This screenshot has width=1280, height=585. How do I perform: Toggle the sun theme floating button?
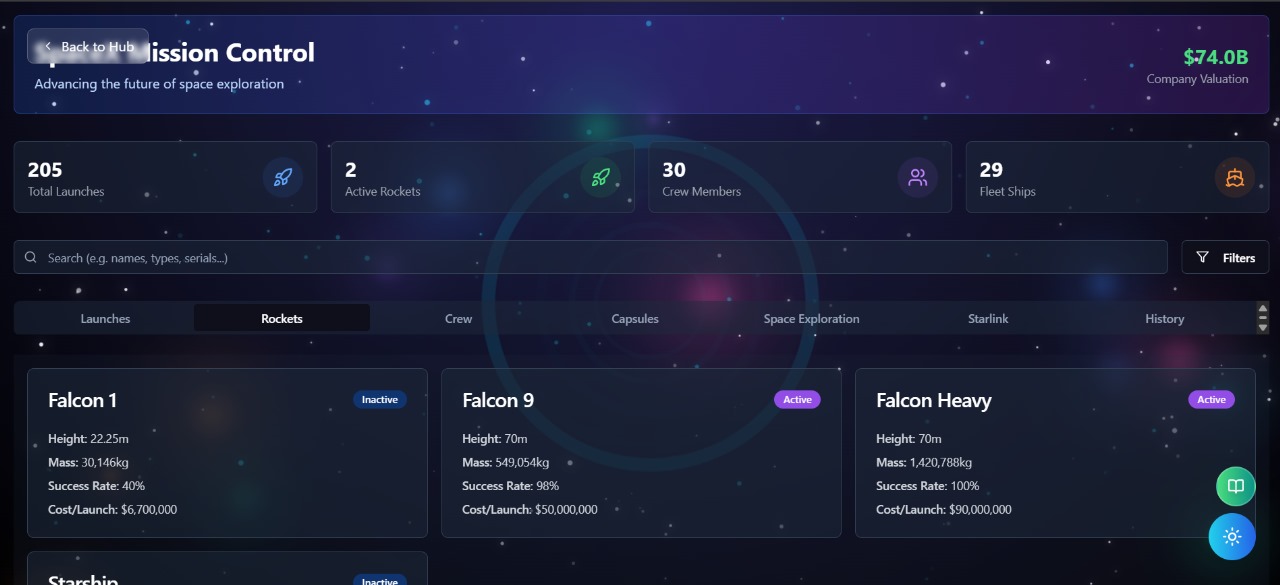(x=1232, y=537)
